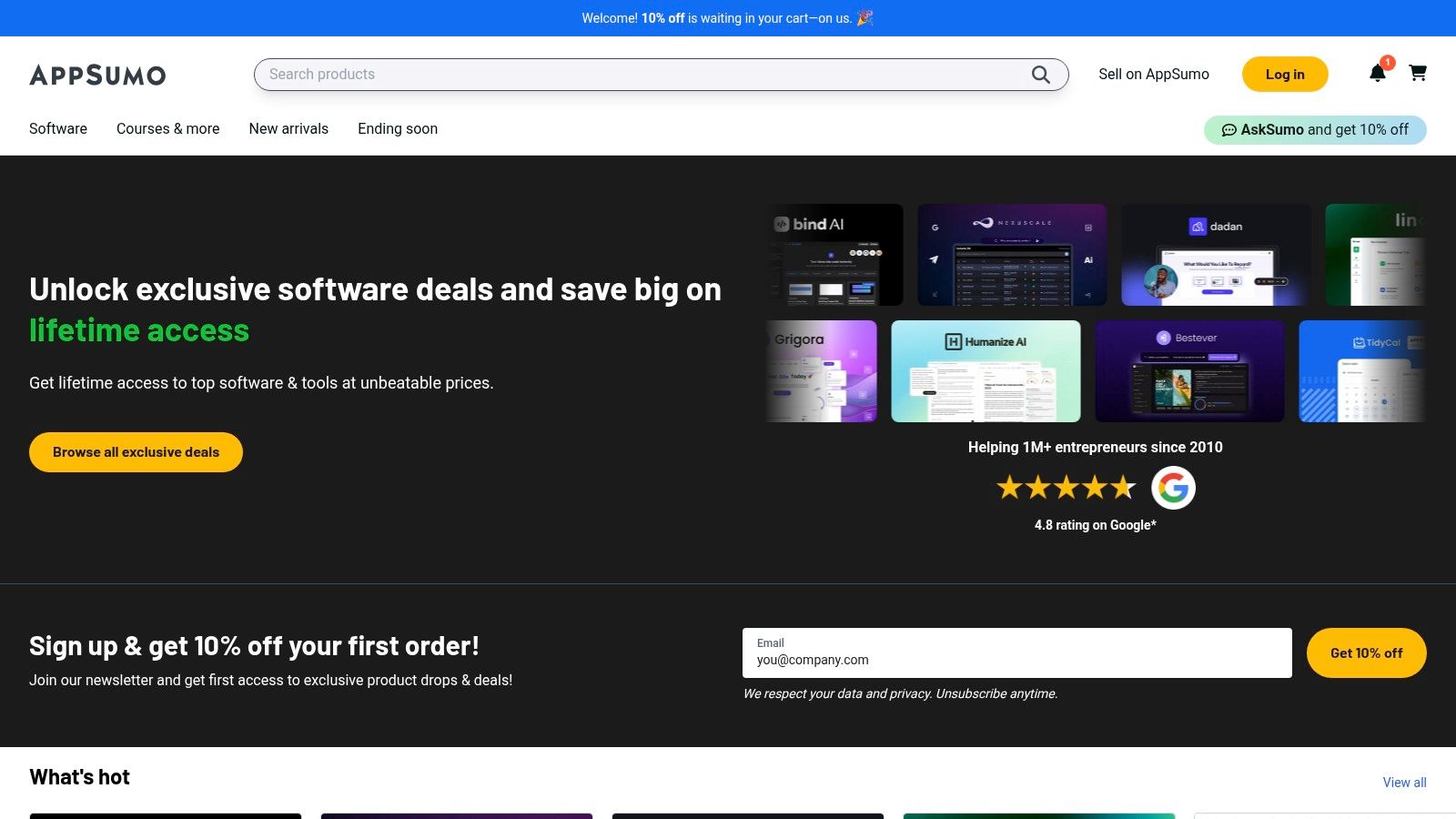Click Browse all exclusive deals
Screen dimensions: 1456x819
136,451
